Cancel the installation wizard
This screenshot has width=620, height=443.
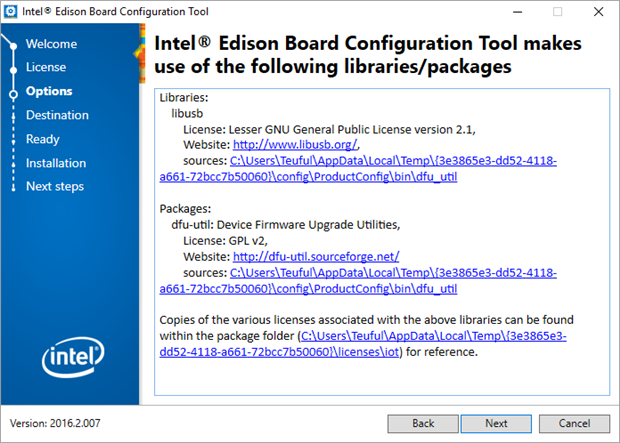coord(574,423)
